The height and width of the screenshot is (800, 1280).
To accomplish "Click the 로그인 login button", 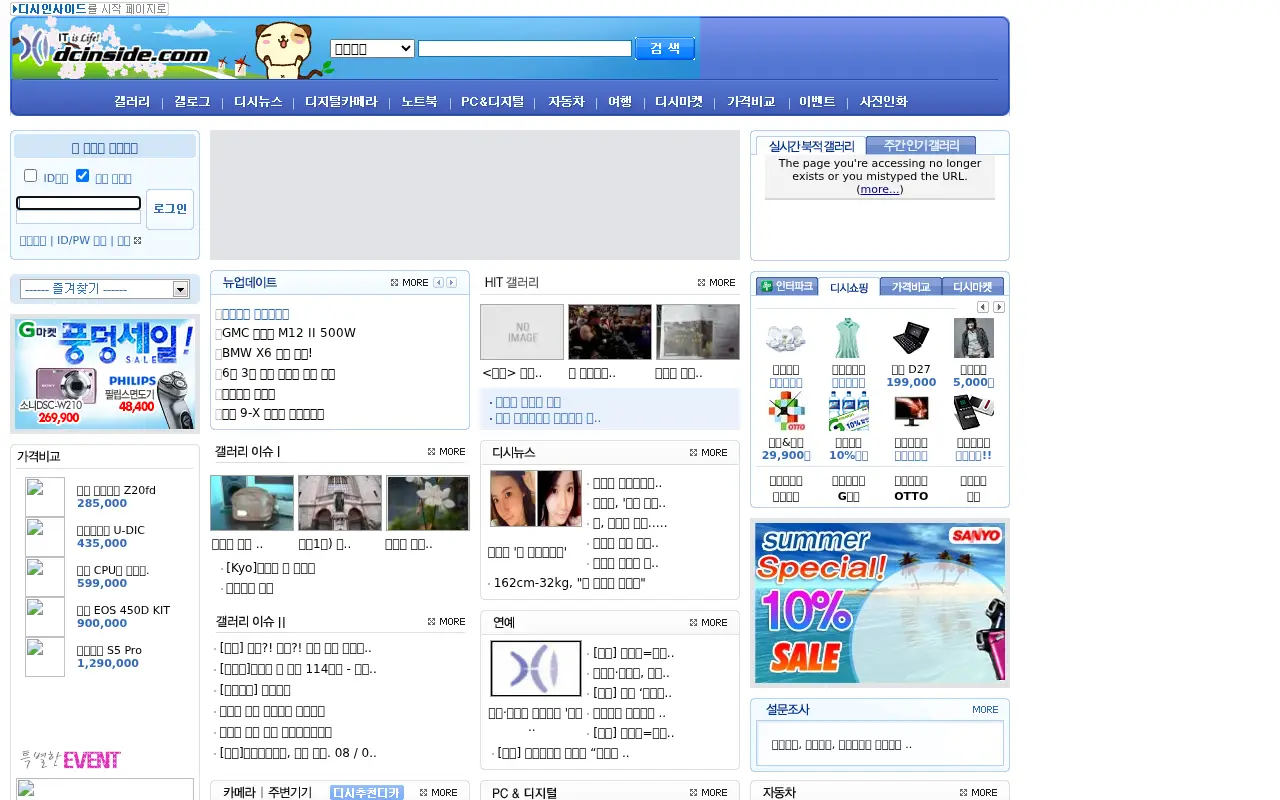I will [x=170, y=209].
